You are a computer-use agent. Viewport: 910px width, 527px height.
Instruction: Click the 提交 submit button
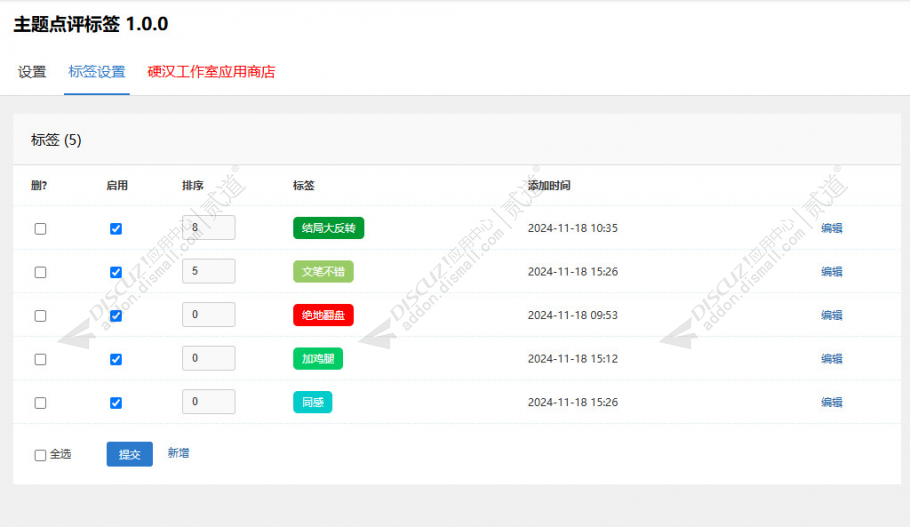[129, 454]
